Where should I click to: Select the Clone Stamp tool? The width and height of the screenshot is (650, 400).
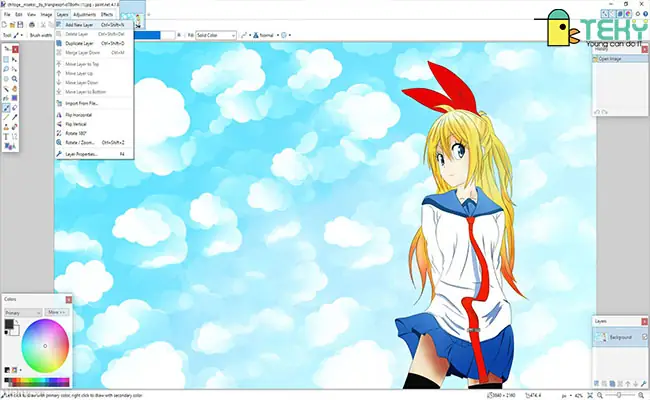tap(6, 127)
